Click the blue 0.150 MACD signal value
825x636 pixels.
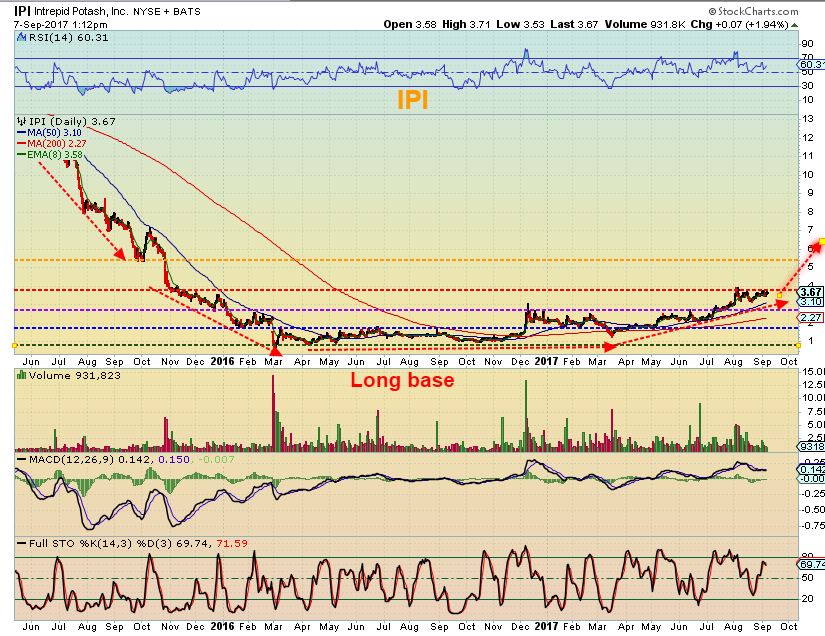click(174, 459)
